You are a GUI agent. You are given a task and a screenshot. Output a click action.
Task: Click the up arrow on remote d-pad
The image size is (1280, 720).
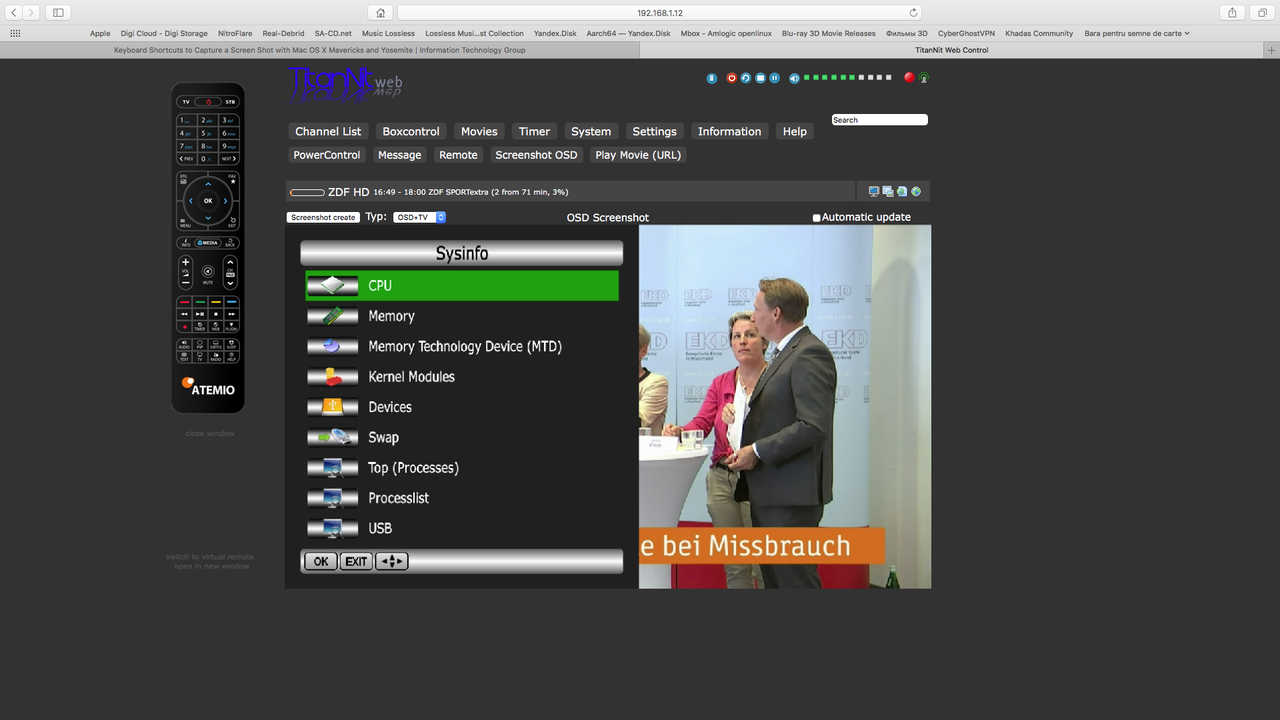(208, 183)
